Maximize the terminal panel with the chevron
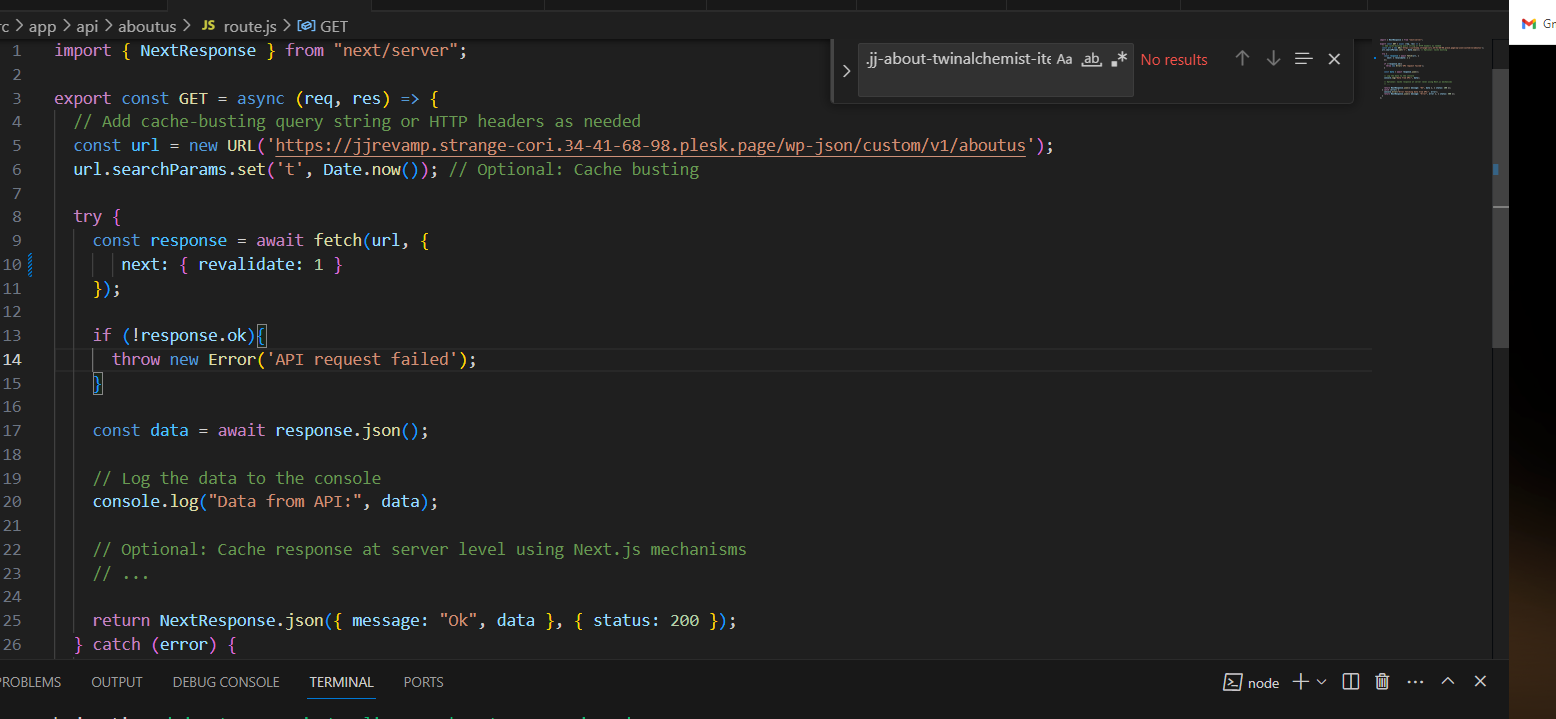The height and width of the screenshot is (719, 1556). point(1448,682)
